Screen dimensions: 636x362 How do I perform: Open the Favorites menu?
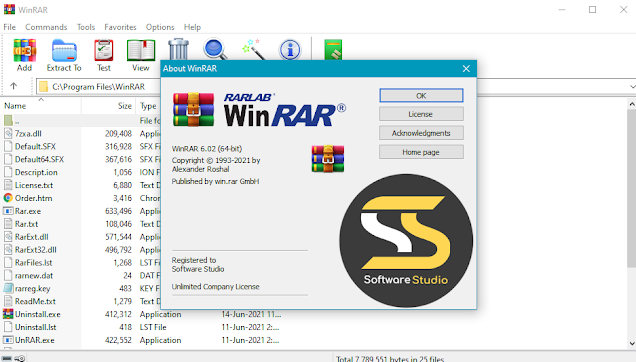[120, 27]
